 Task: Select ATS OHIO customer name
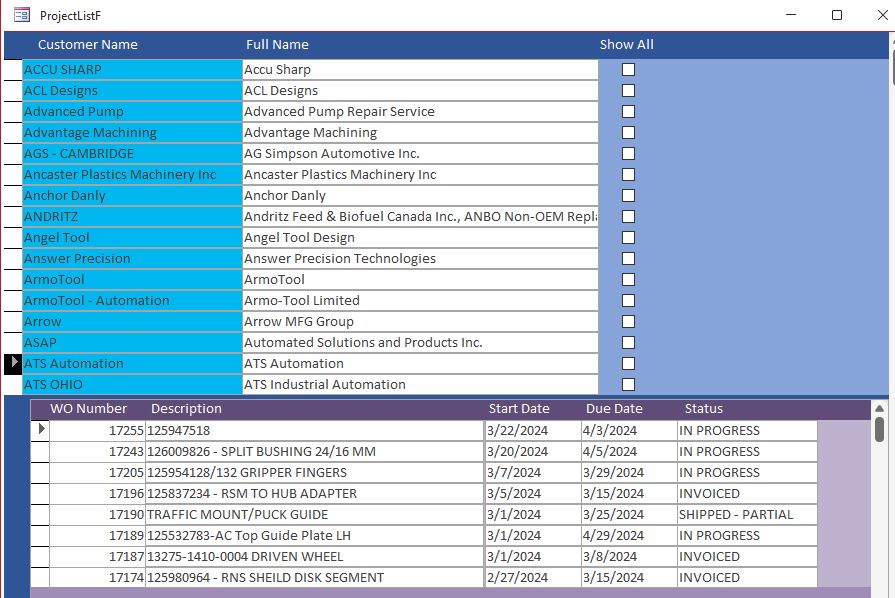(132, 385)
